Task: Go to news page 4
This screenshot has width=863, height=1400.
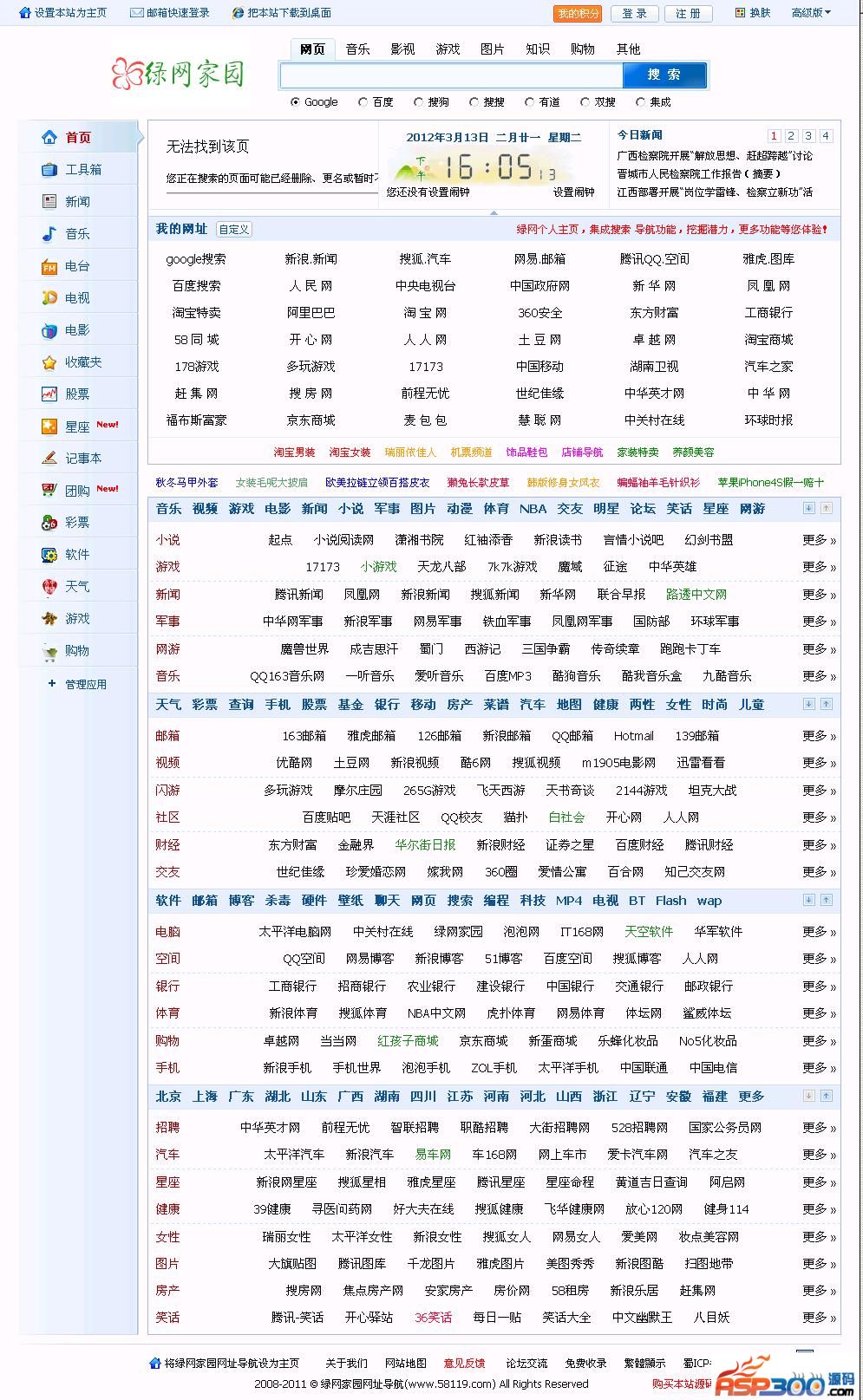Action: click(x=826, y=135)
